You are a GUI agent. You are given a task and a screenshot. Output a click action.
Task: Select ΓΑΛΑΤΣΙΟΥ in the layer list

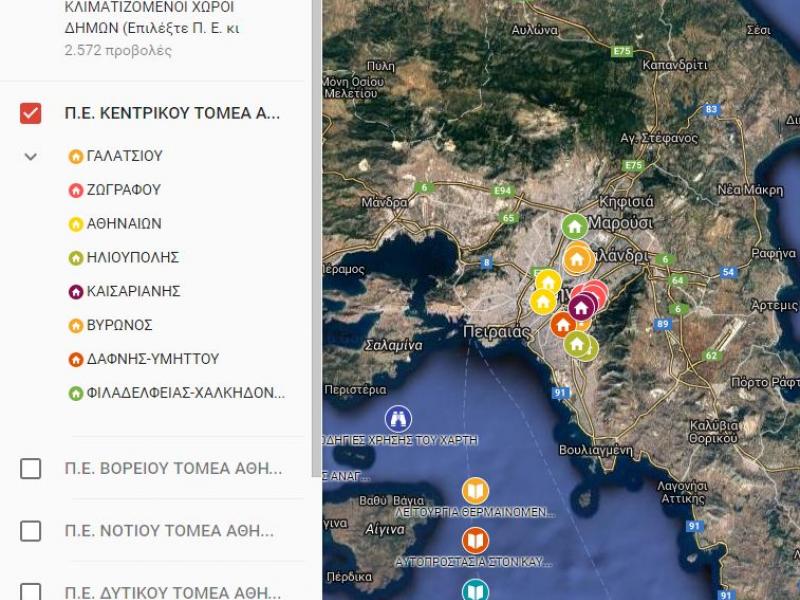[124, 156]
